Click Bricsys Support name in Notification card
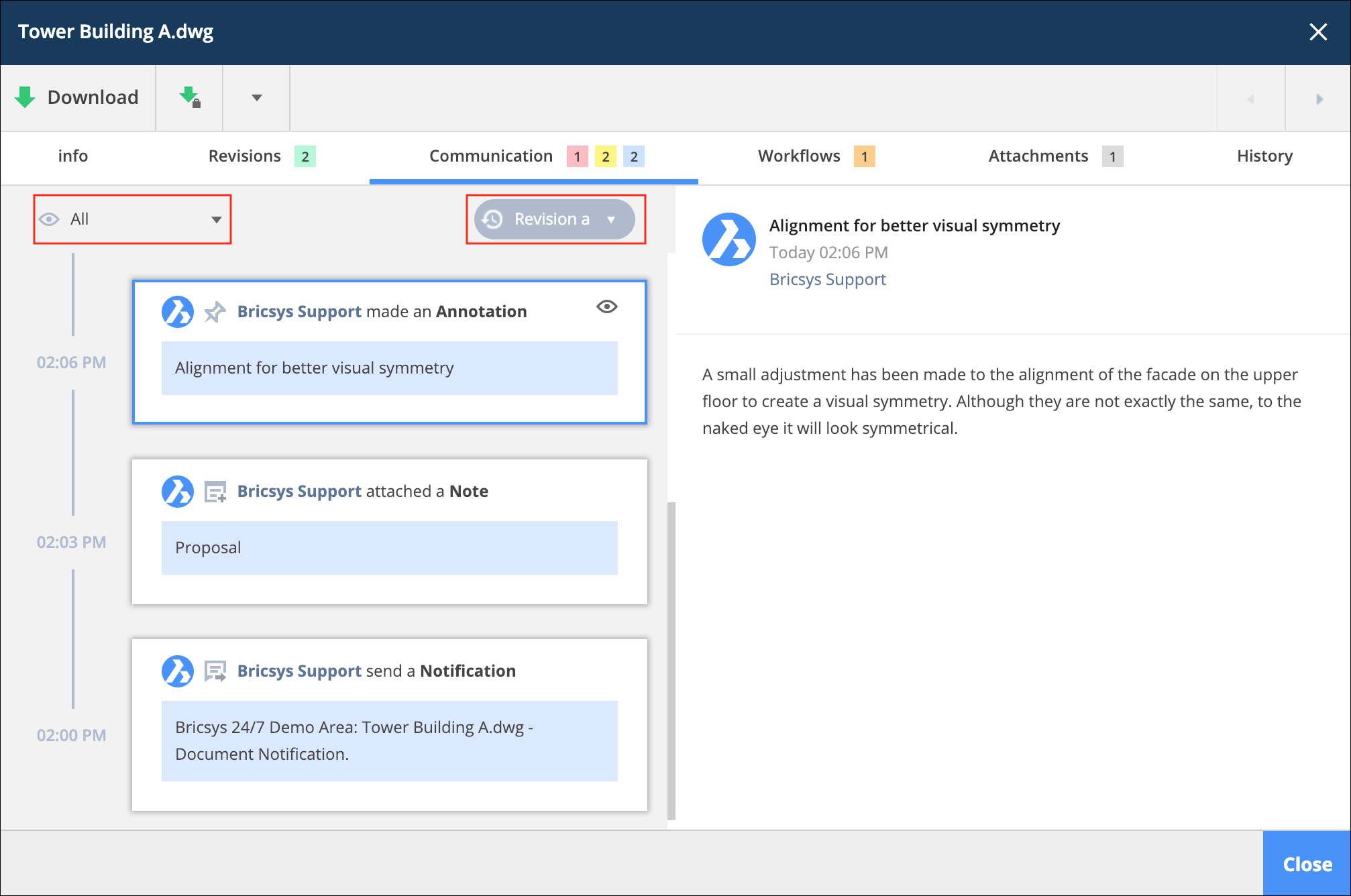 tap(299, 671)
